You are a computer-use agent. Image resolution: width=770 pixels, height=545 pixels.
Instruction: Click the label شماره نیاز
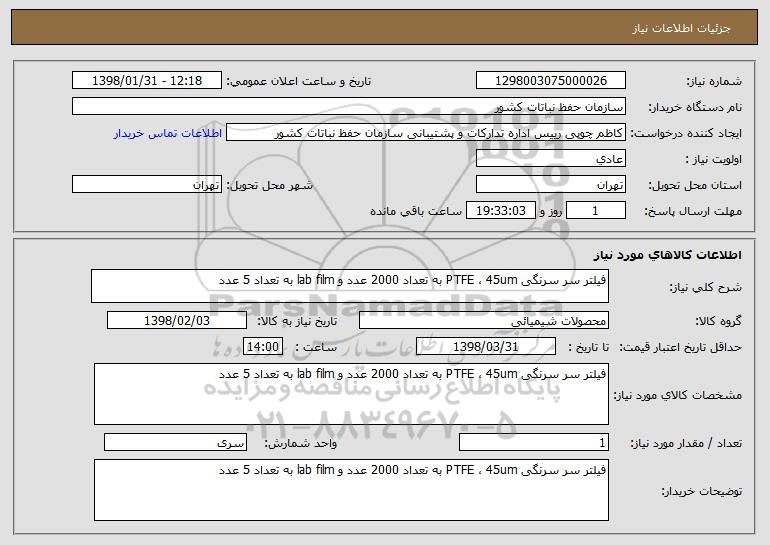tap(716, 82)
